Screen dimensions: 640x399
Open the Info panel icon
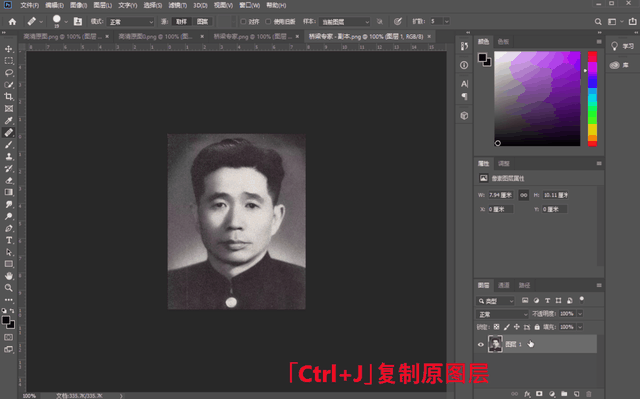[x=464, y=65]
